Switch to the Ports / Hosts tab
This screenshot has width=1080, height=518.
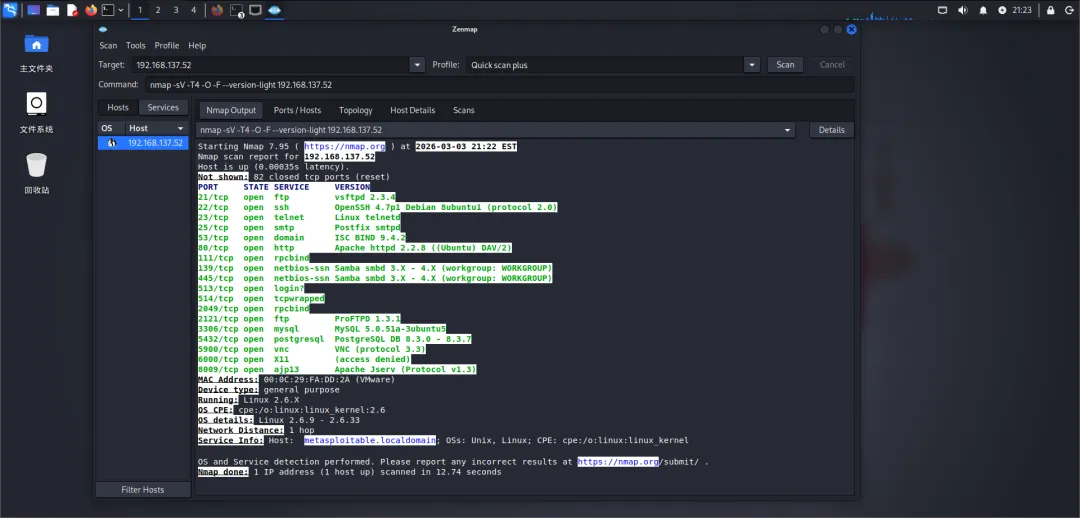click(297, 110)
